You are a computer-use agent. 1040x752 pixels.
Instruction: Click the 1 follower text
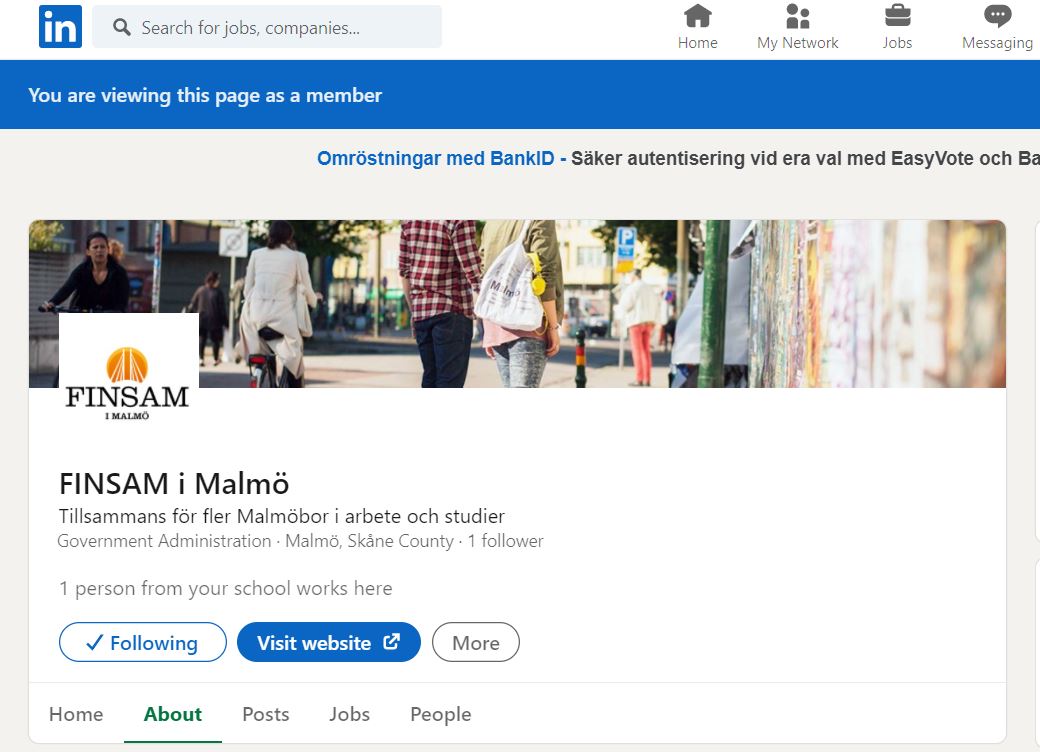(x=505, y=541)
